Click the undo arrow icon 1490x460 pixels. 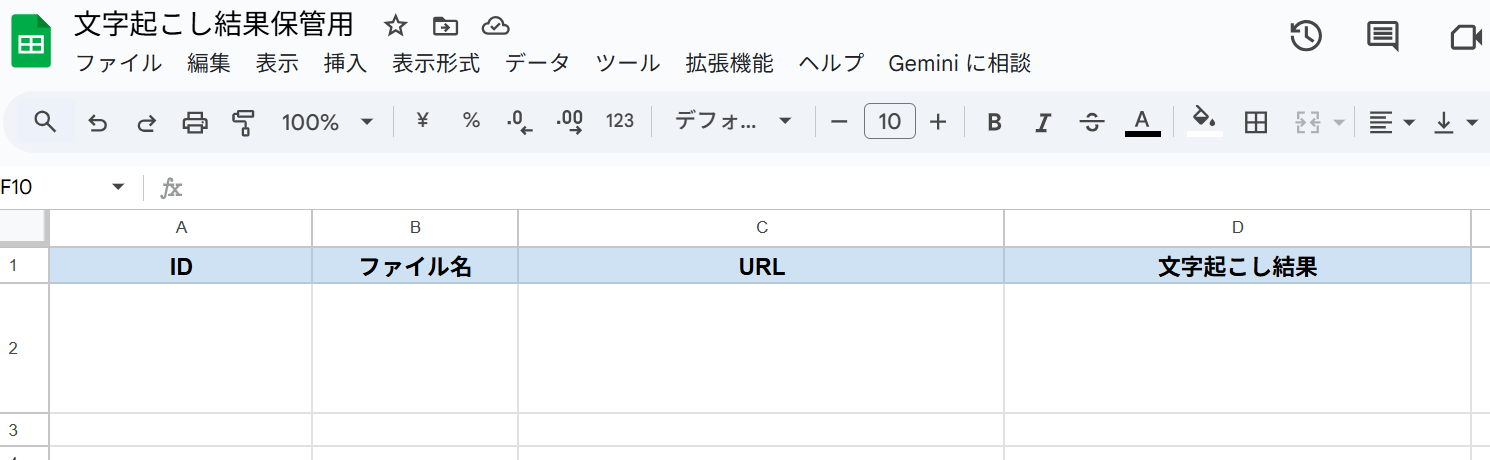point(98,122)
